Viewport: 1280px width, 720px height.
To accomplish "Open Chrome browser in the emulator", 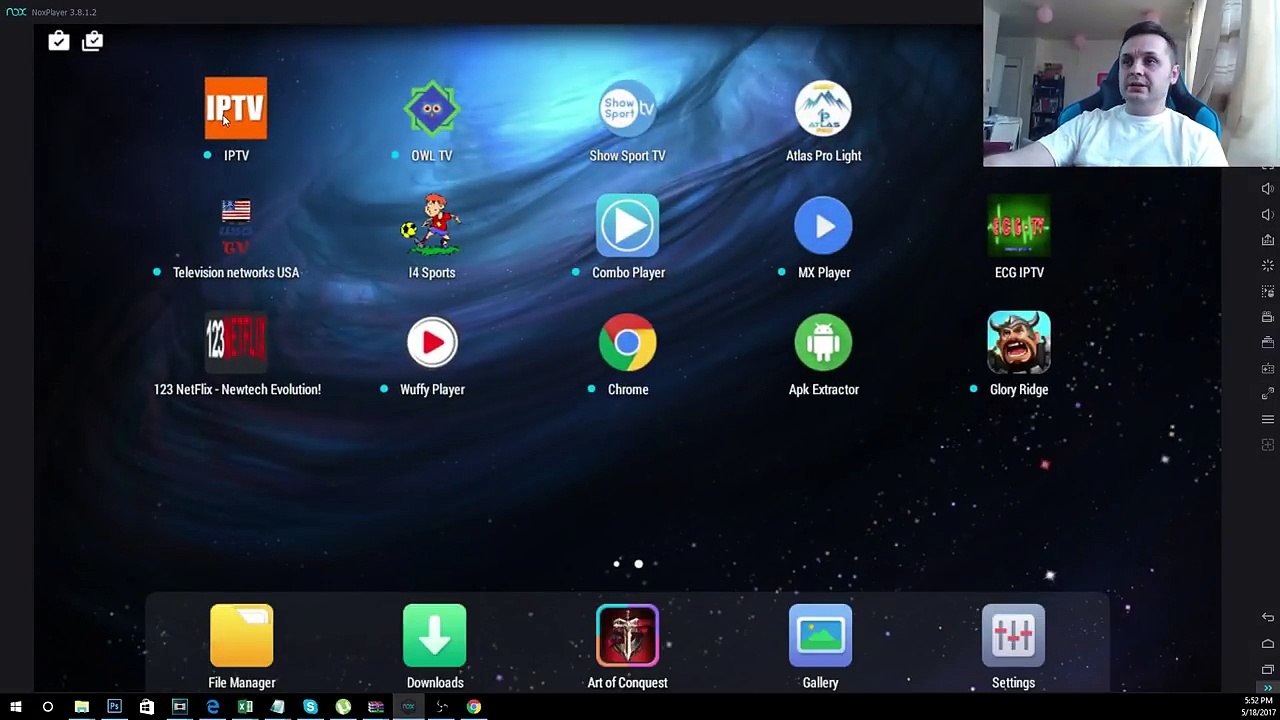I will [628, 342].
